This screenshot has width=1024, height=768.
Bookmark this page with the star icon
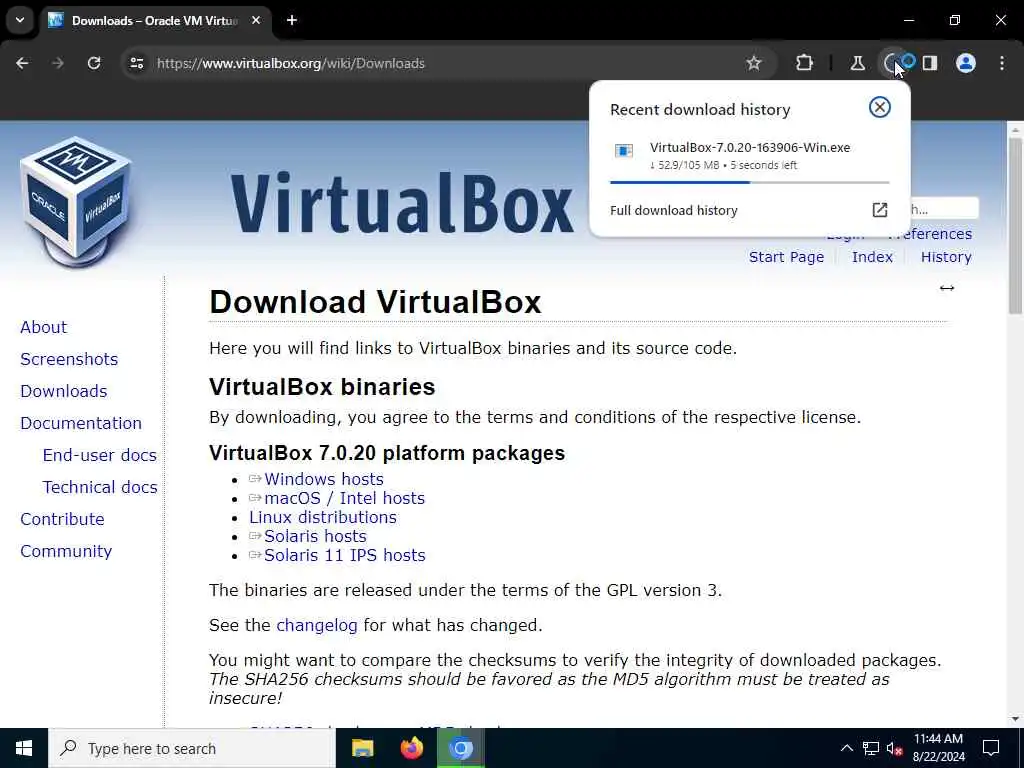coord(754,63)
